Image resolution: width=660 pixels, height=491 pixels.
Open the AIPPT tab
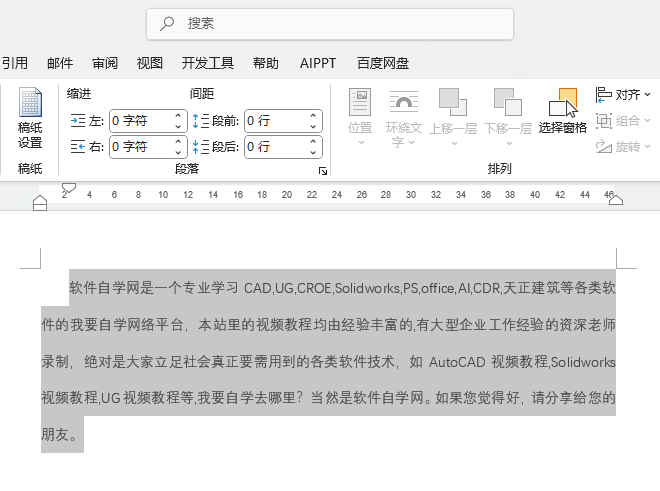pyautogui.click(x=318, y=63)
